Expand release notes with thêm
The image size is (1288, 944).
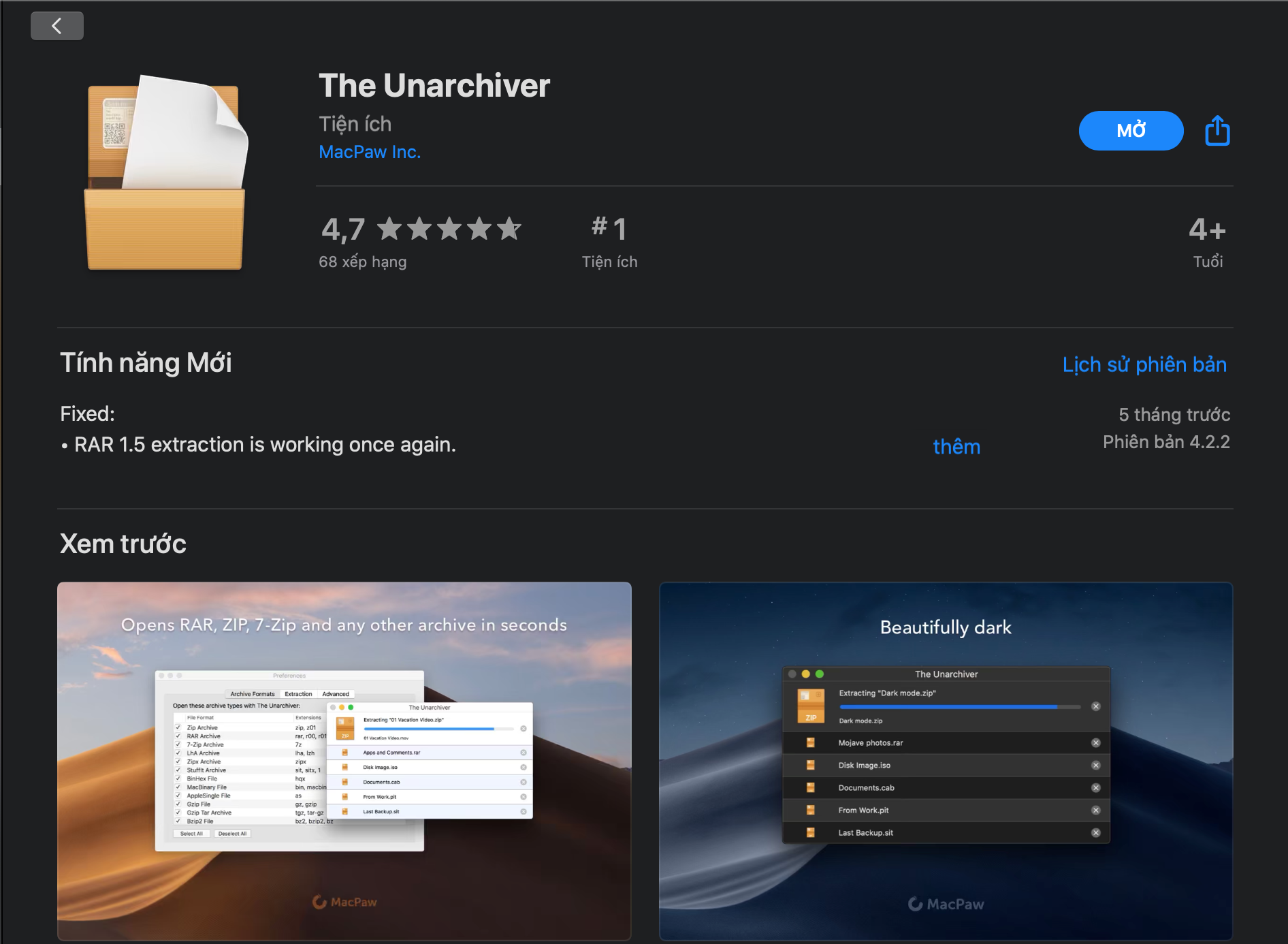point(956,447)
